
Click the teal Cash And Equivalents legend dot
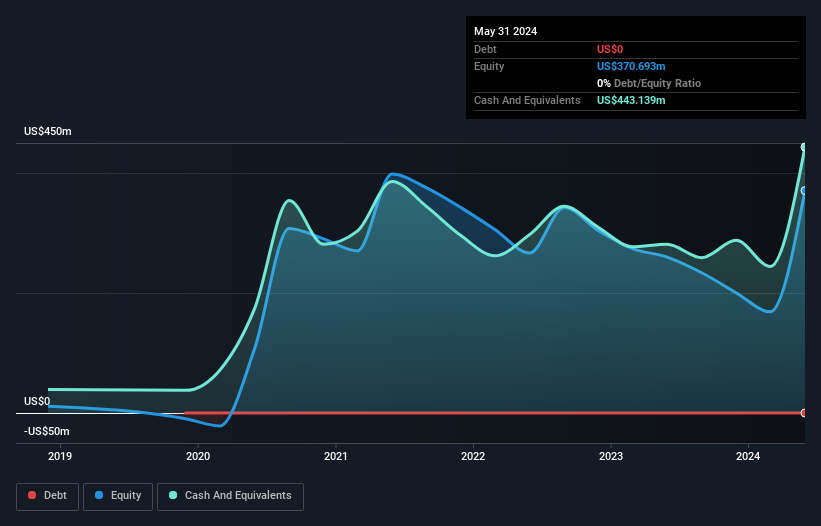point(173,495)
